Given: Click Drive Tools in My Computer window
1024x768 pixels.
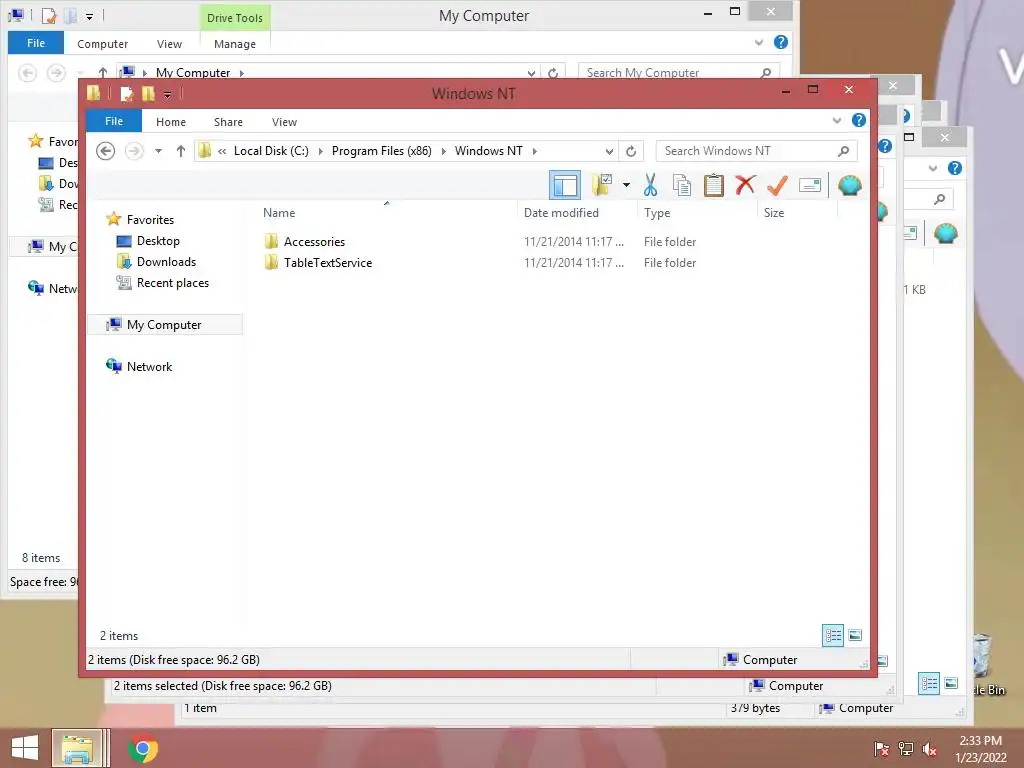Looking at the screenshot, I should coord(234,18).
